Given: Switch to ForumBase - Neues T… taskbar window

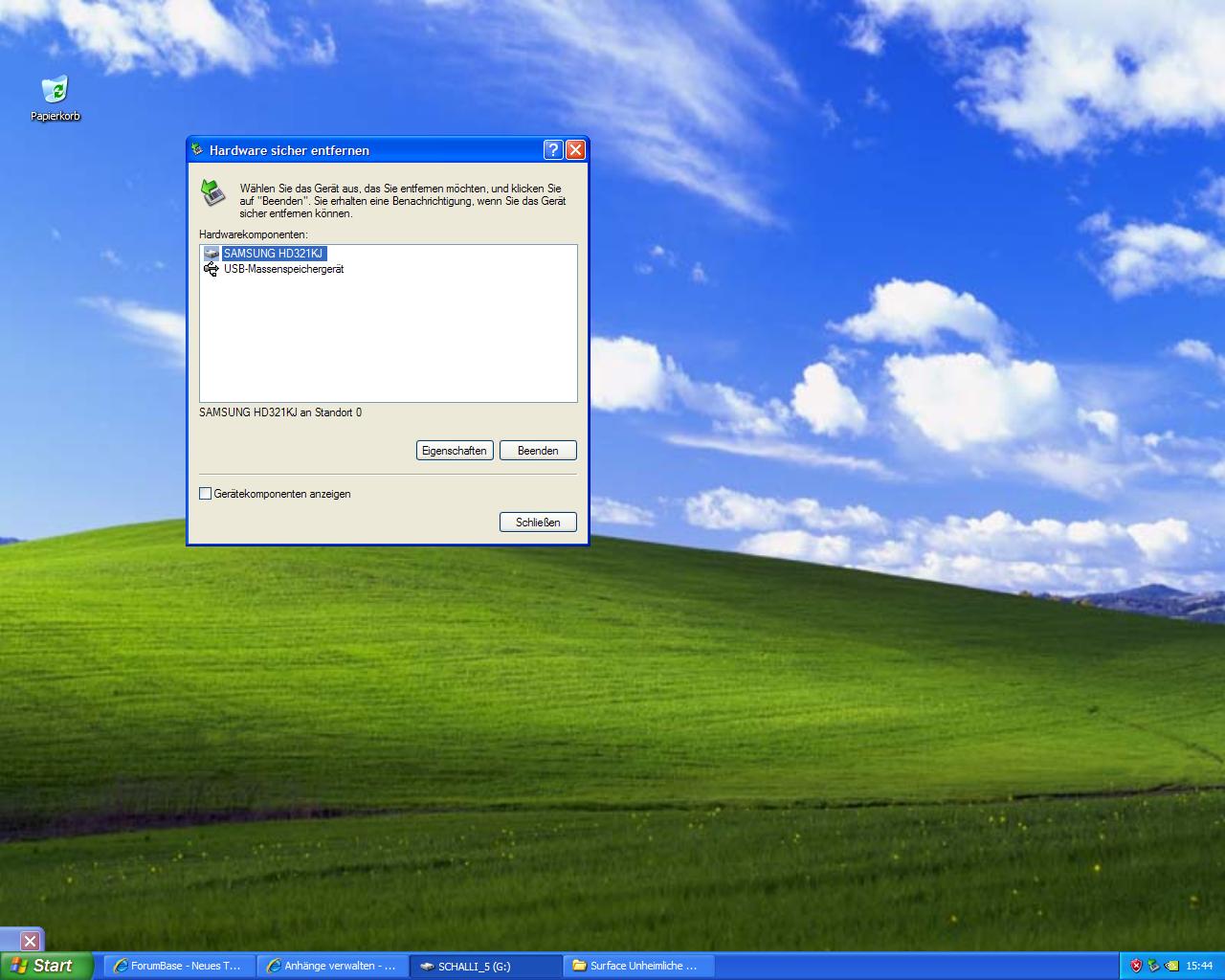Looking at the screenshot, I should pos(179,966).
